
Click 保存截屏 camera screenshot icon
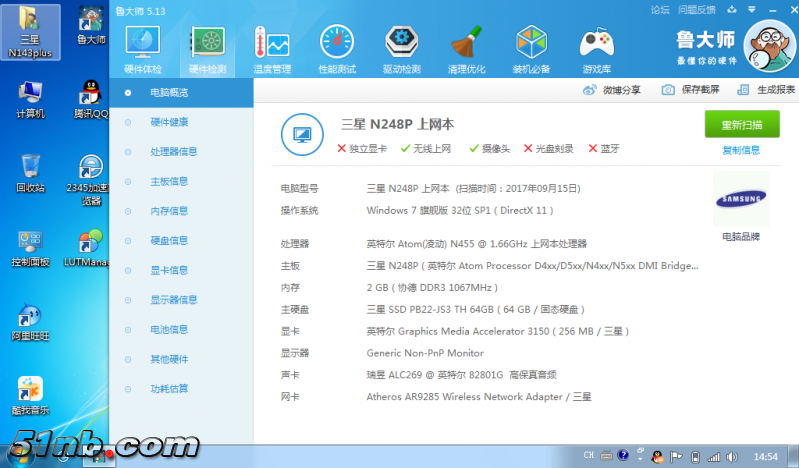pos(668,90)
